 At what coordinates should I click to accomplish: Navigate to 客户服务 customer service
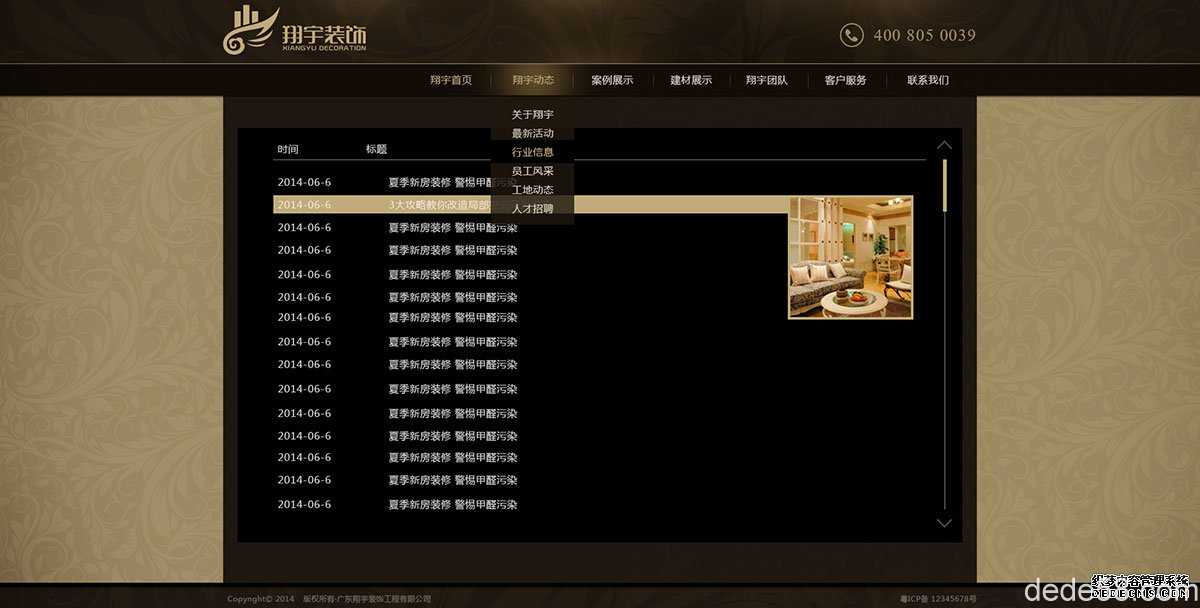pos(846,80)
